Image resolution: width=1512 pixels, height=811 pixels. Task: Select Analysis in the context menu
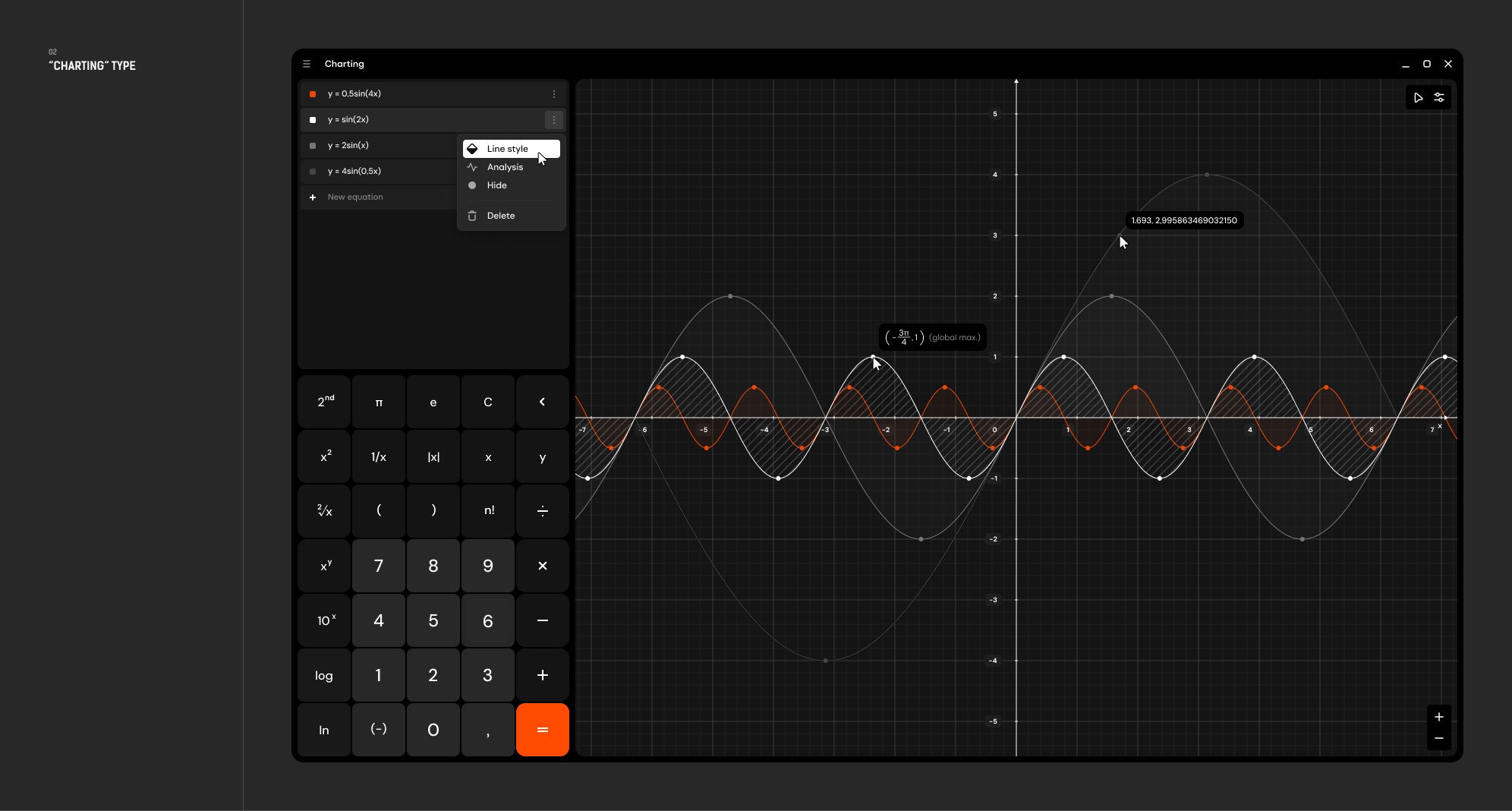tap(506, 167)
